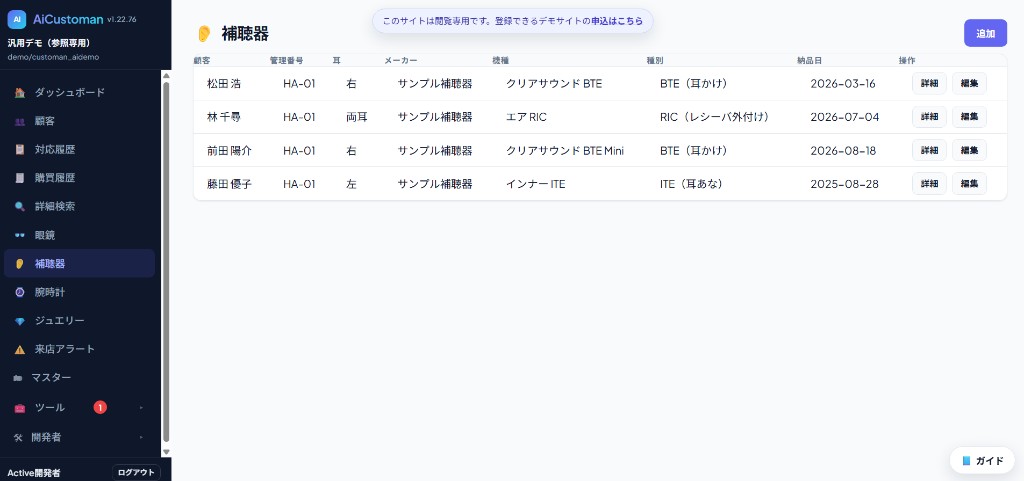Select ジュエリー in the sidebar
Image resolution: width=1024 pixels, height=481 pixels.
click(x=79, y=321)
